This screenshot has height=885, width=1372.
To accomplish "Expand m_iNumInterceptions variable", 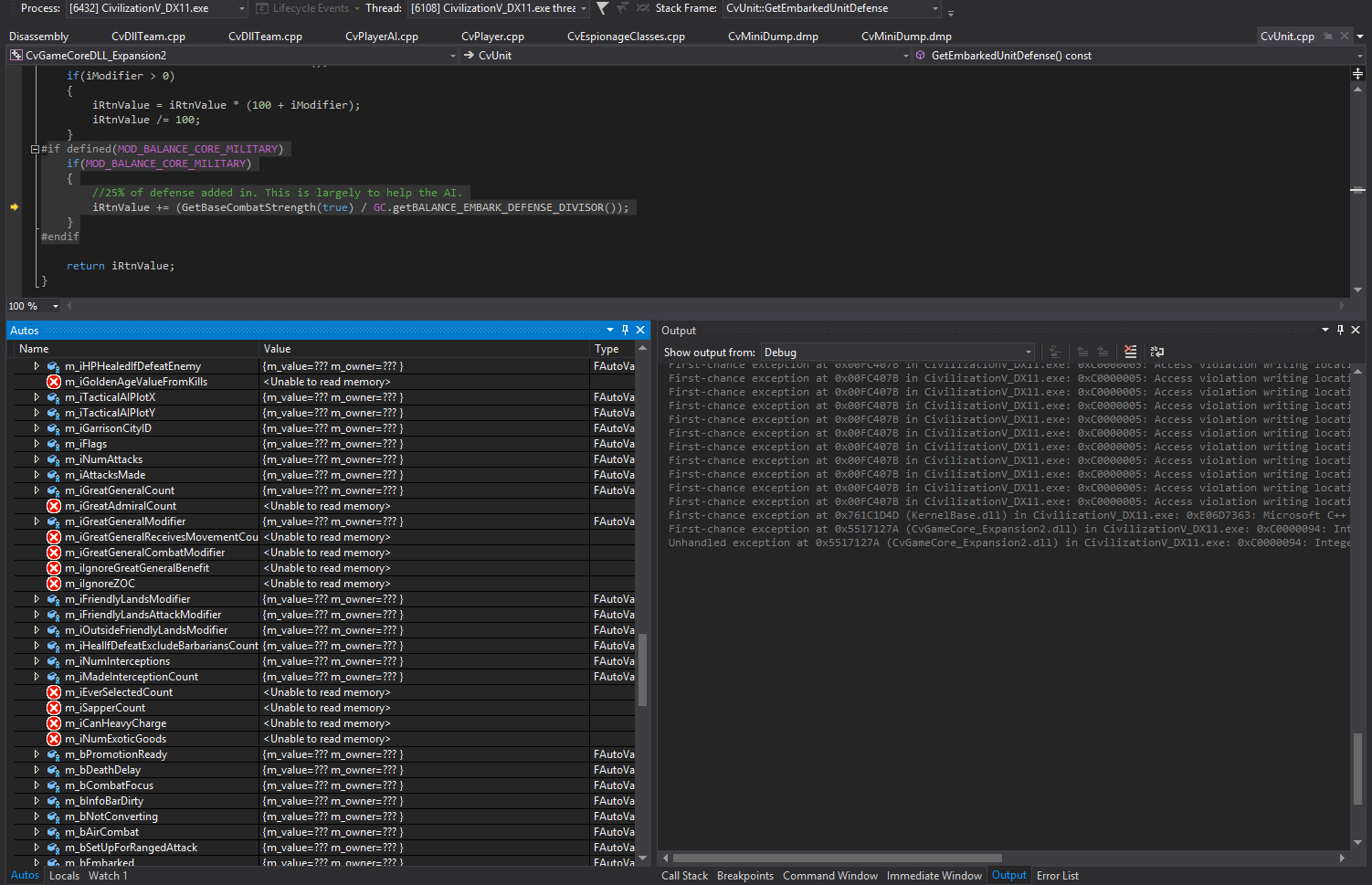I will pos(37,661).
